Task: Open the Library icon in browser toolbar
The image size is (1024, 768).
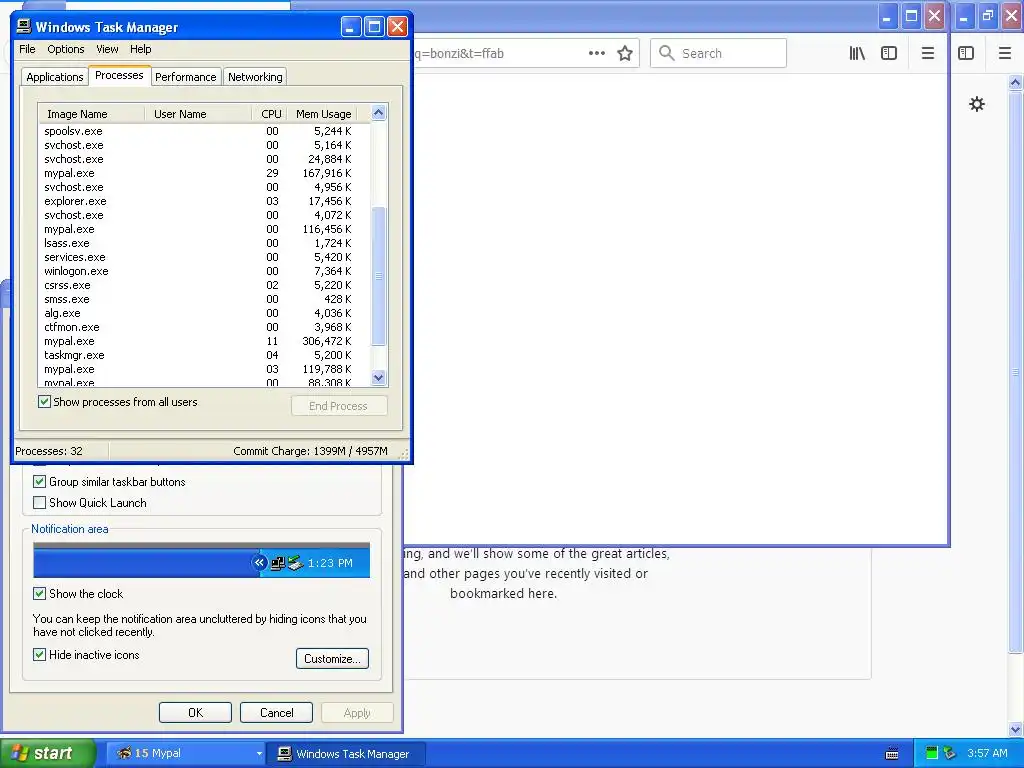Action: (x=857, y=54)
